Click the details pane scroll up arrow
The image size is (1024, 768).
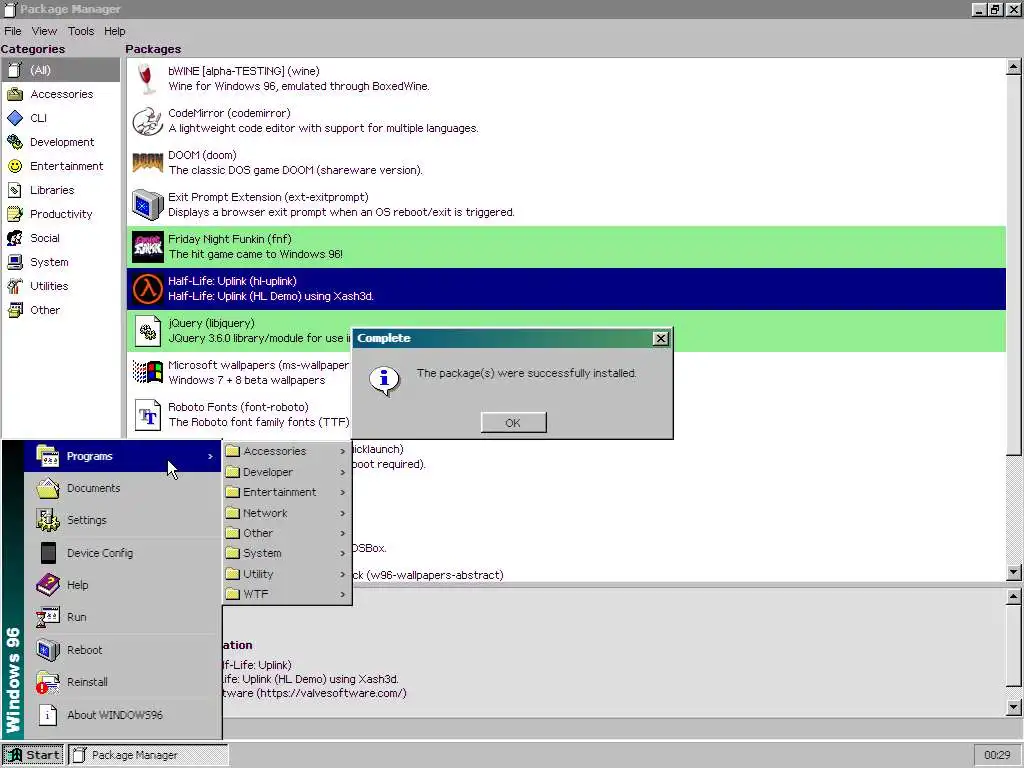tap(1014, 596)
